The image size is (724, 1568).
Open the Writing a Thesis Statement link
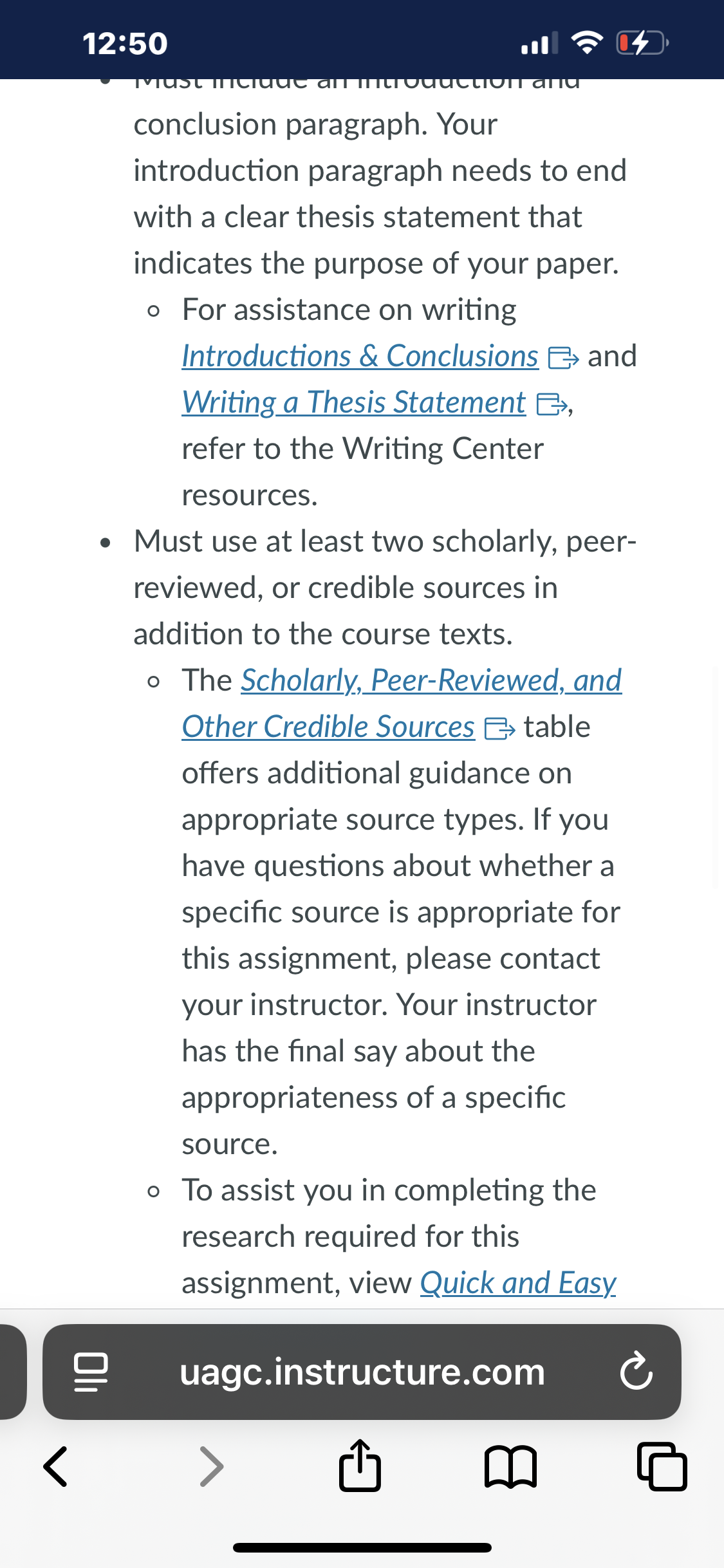353,403
